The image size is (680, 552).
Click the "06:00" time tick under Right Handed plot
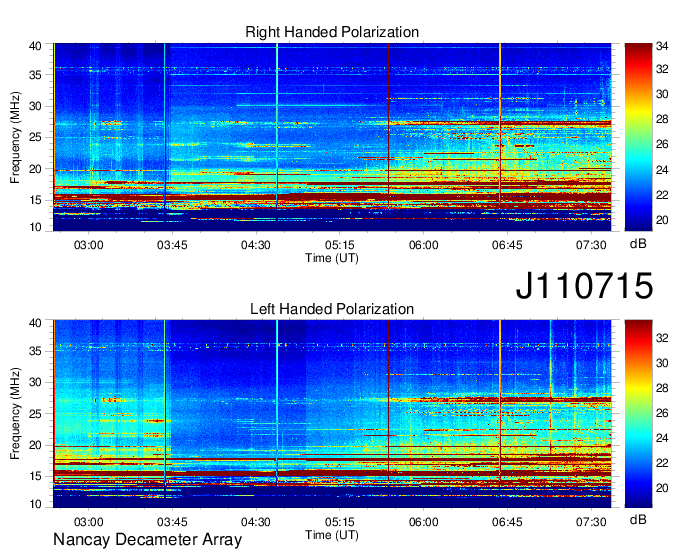pyautogui.click(x=423, y=245)
